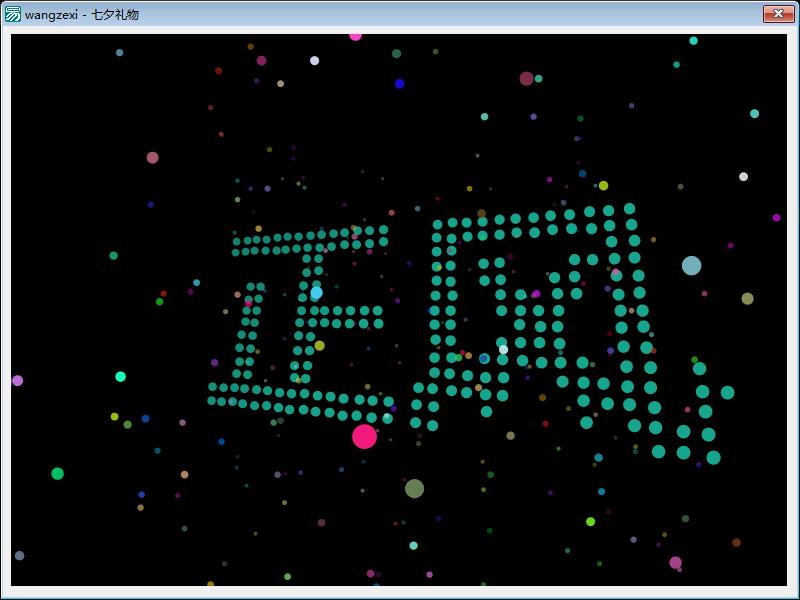The width and height of the screenshot is (800, 600).
Task: Close the 七夕礼物 window
Action: (778, 14)
